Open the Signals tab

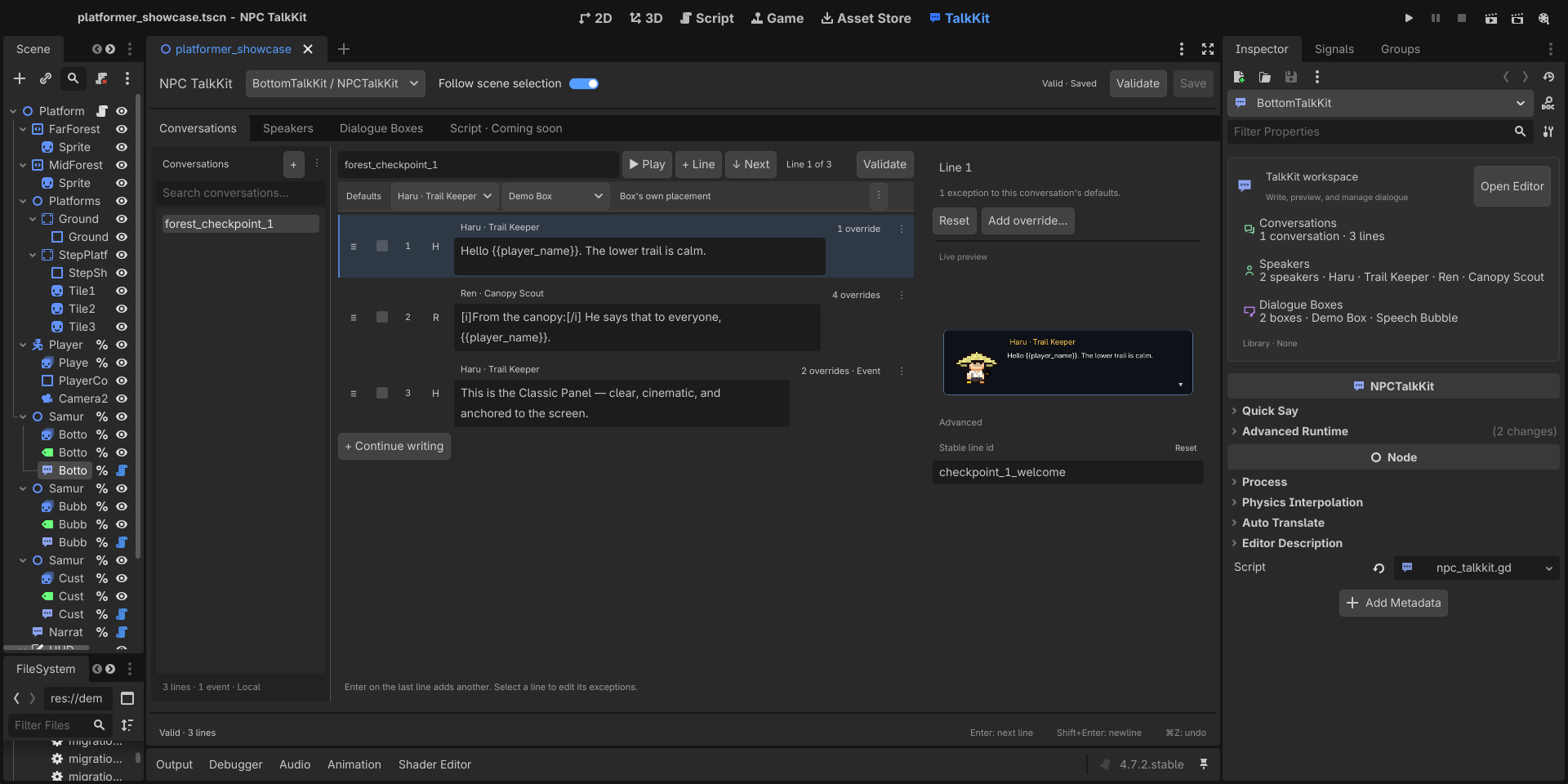[x=1334, y=49]
